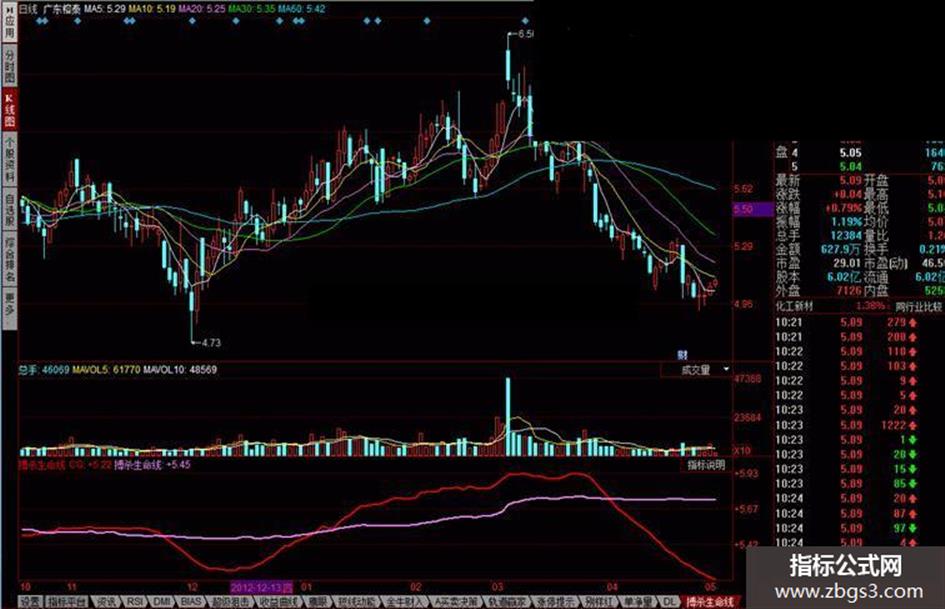Click the MAVOL10: 48569 label
This screenshot has width=945, height=609.
click(x=180, y=370)
